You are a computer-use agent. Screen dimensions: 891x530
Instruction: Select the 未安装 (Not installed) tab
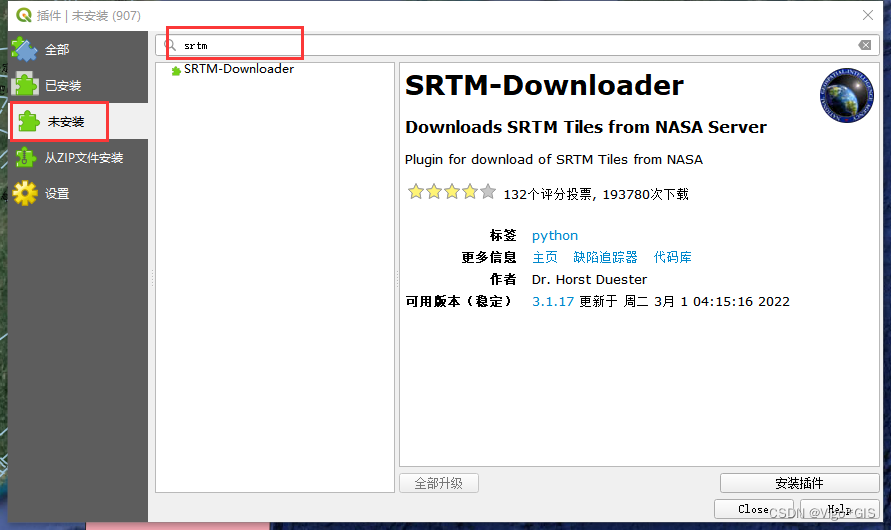coord(78,121)
